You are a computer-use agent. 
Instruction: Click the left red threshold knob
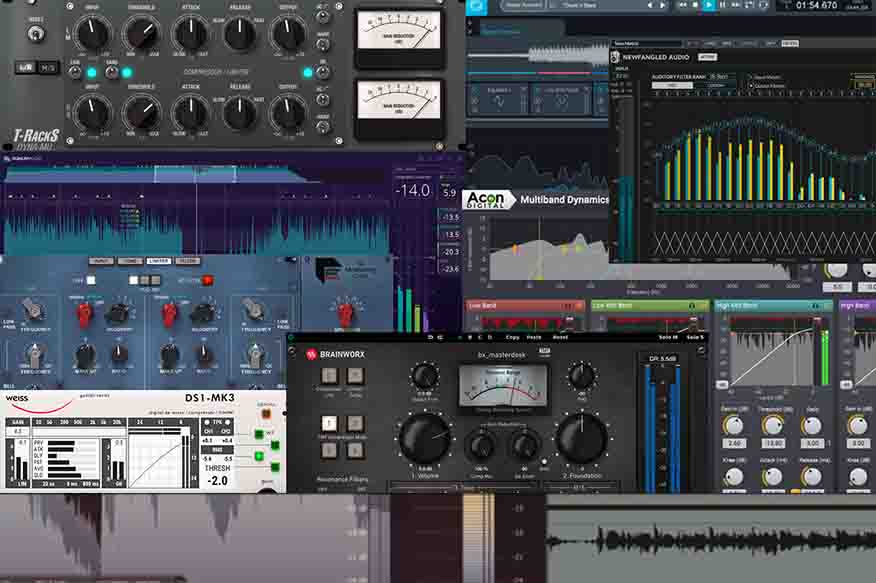point(84,314)
